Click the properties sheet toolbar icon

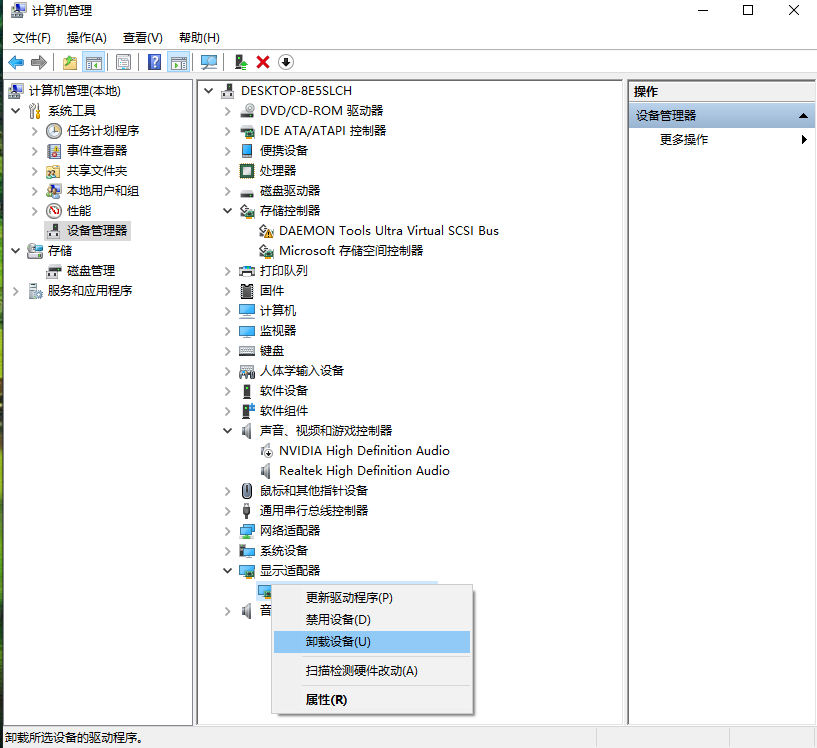point(123,63)
